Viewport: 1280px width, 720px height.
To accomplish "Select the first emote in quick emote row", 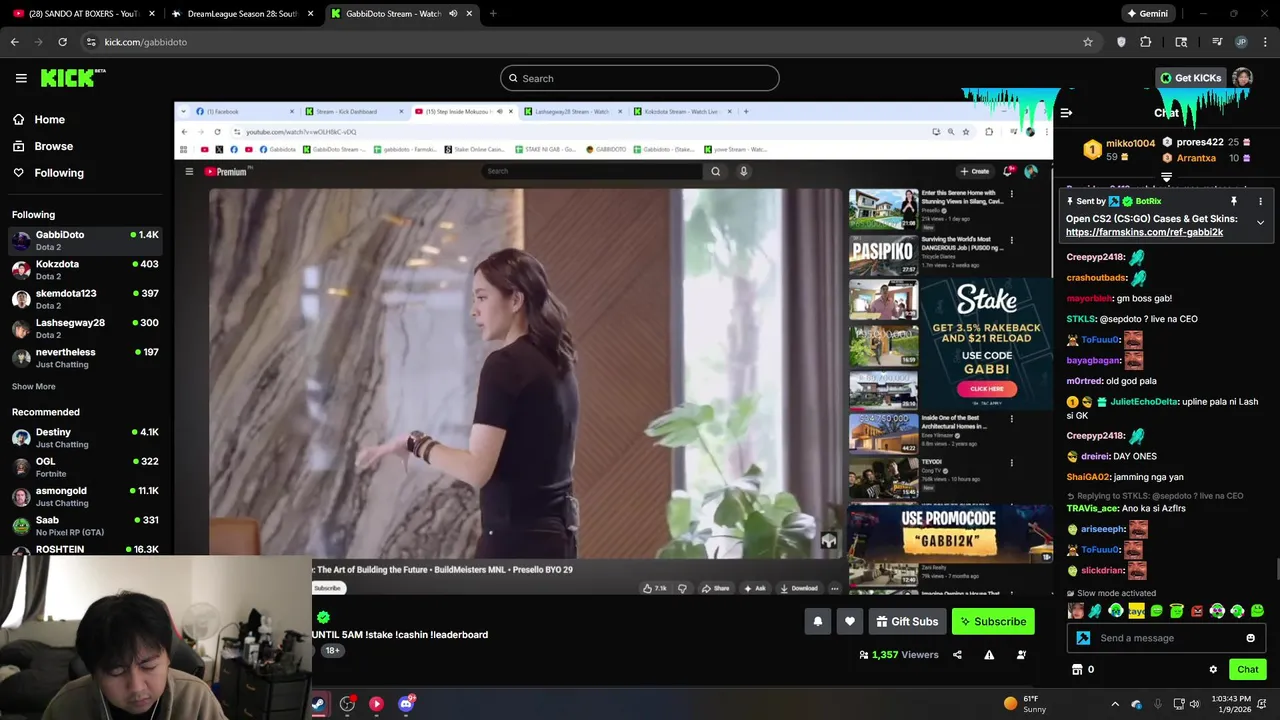I will tap(1075, 611).
